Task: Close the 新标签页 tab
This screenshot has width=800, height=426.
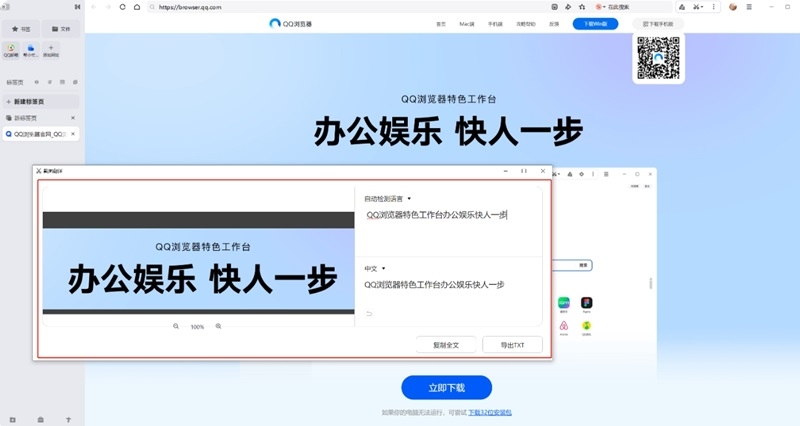Action: 73,118
